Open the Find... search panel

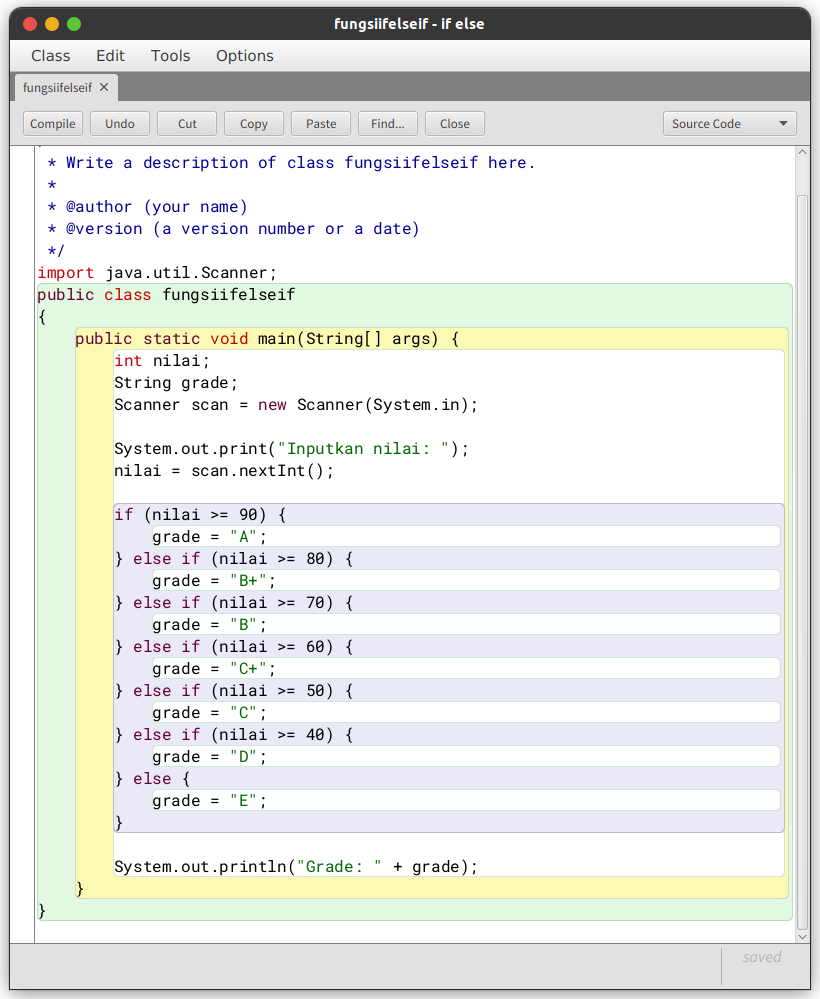pyautogui.click(x=388, y=124)
